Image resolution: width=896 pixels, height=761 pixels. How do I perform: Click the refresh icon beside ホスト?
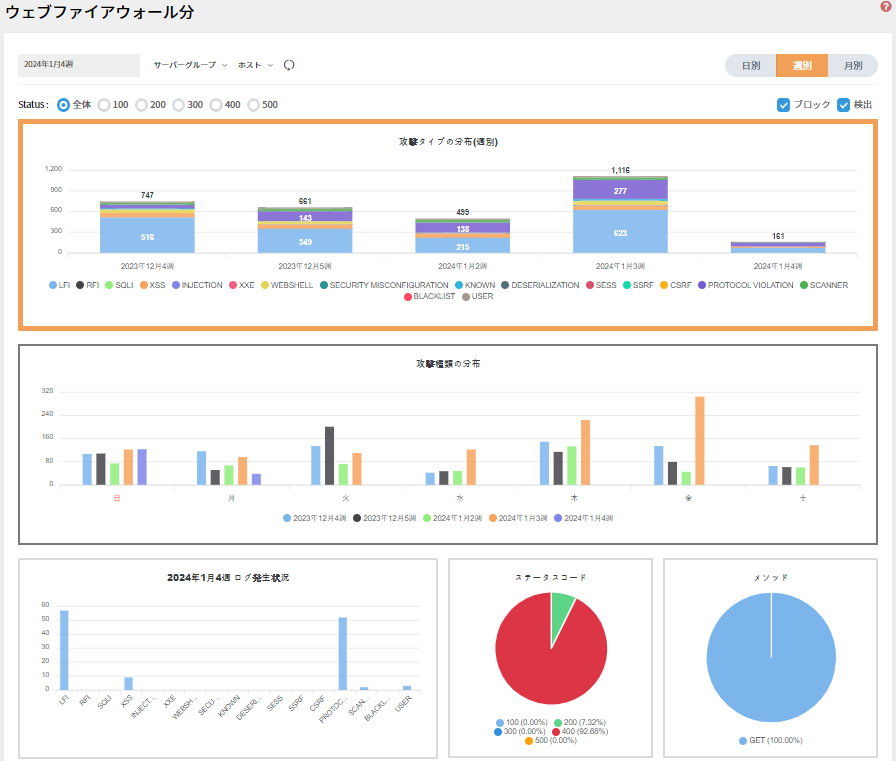pyautogui.click(x=289, y=65)
